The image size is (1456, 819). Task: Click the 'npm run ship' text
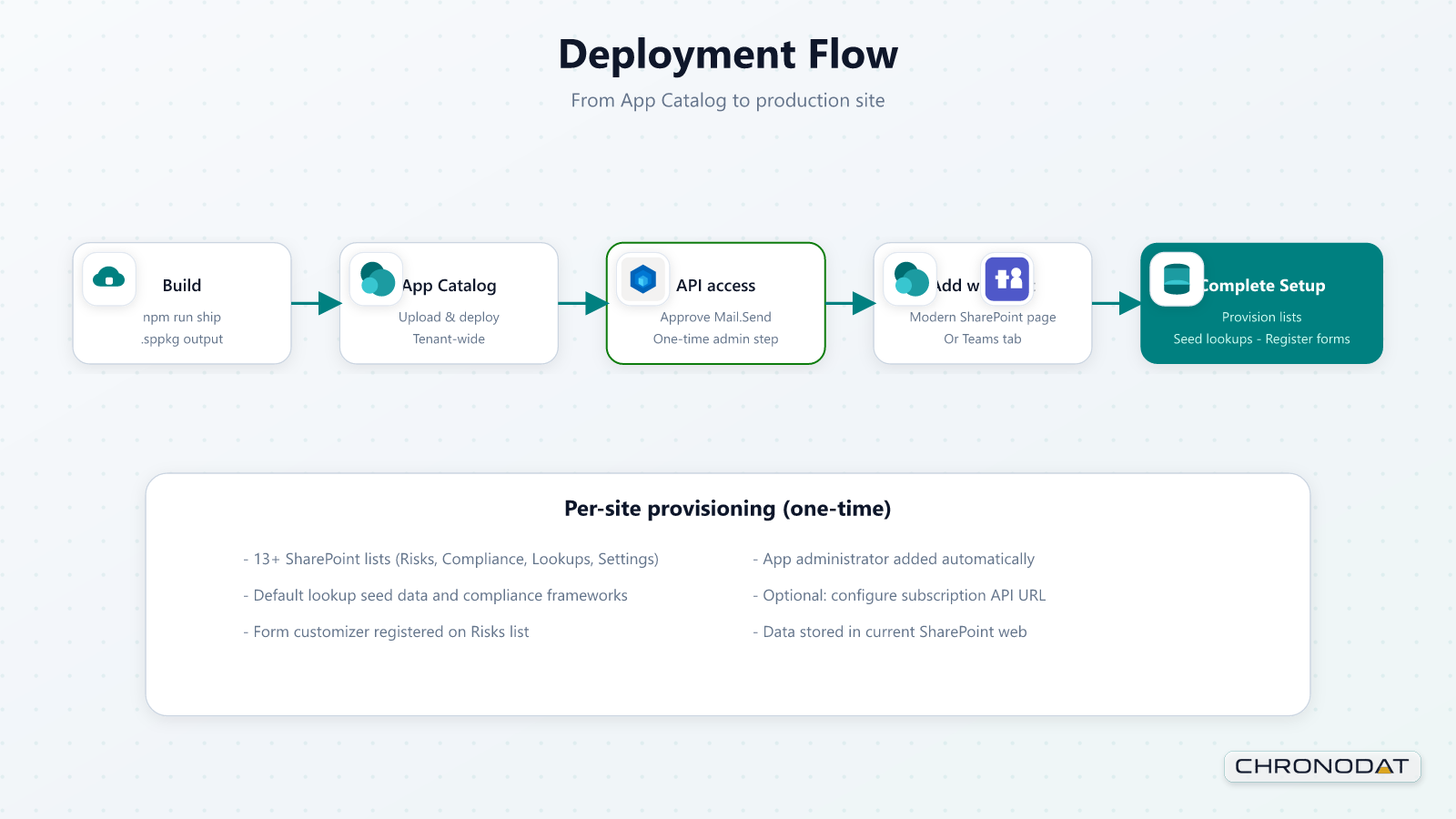(182, 317)
